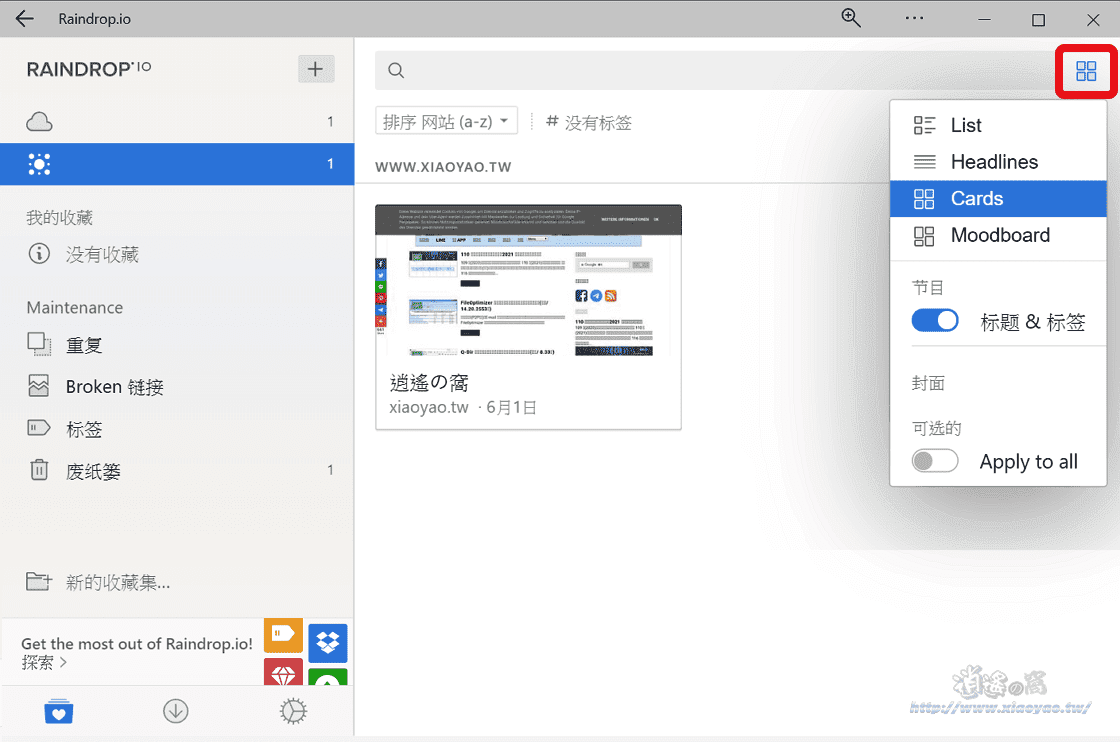Image resolution: width=1120 pixels, height=742 pixels.
Task: Select Moodboard view option
Action: pos(998,236)
